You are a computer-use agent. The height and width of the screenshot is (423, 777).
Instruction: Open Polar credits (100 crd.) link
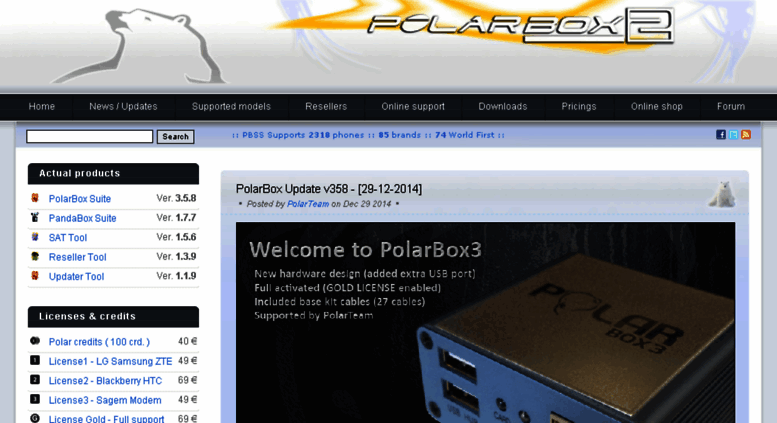click(x=99, y=342)
